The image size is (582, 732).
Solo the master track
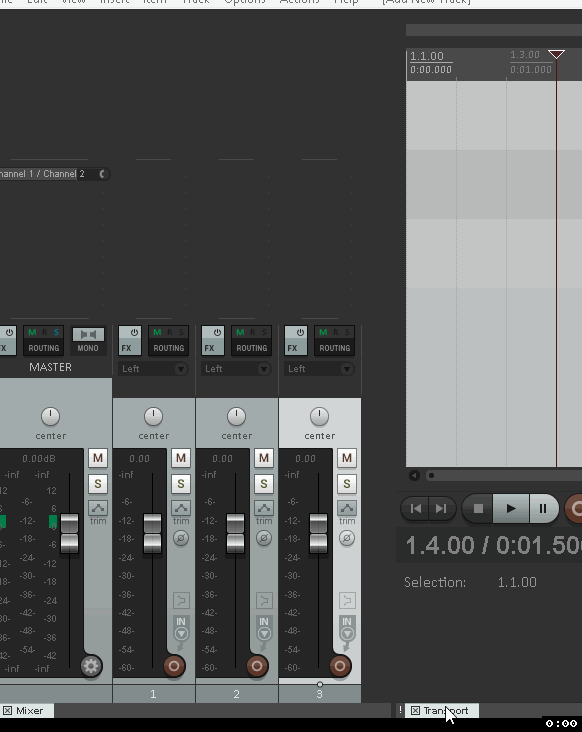pyautogui.click(x=98, y=484)
